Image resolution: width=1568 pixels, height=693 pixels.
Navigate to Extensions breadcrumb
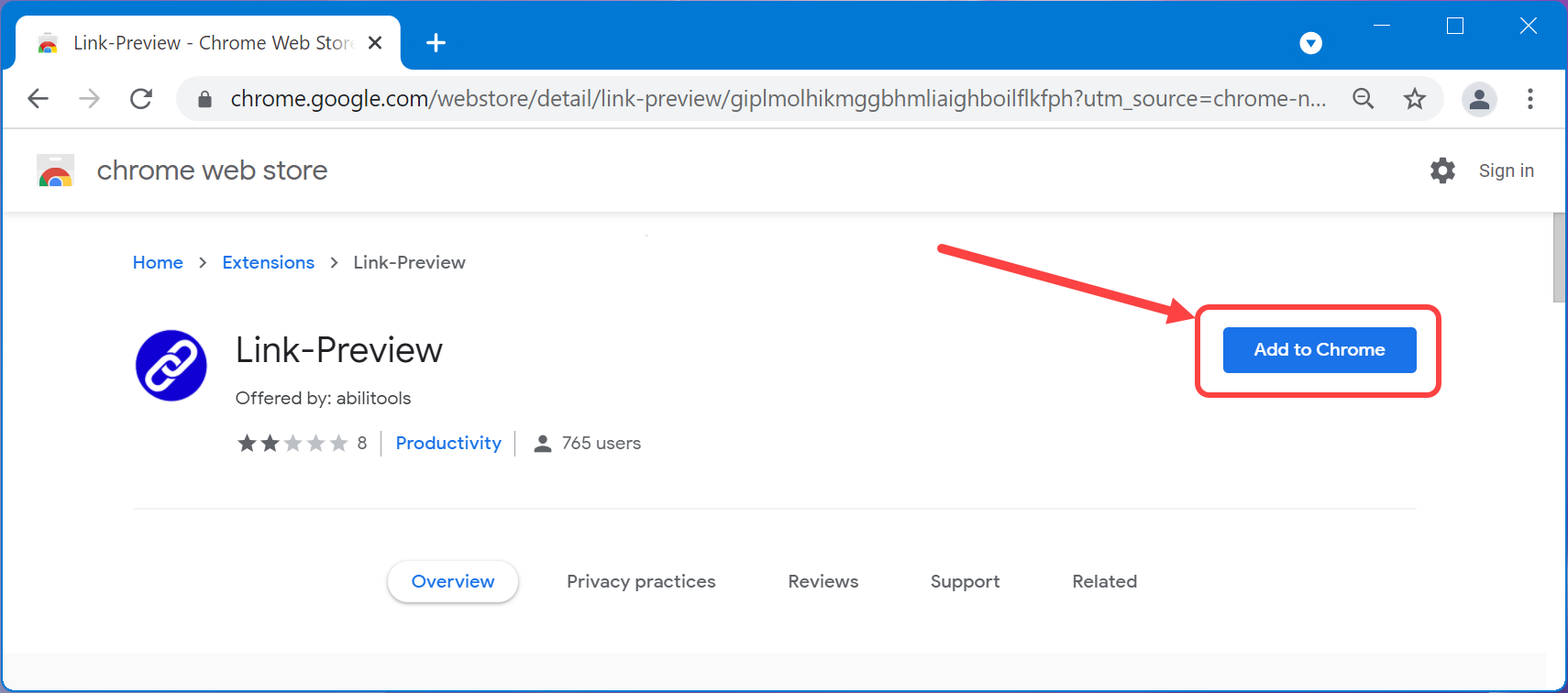(268, 262)
